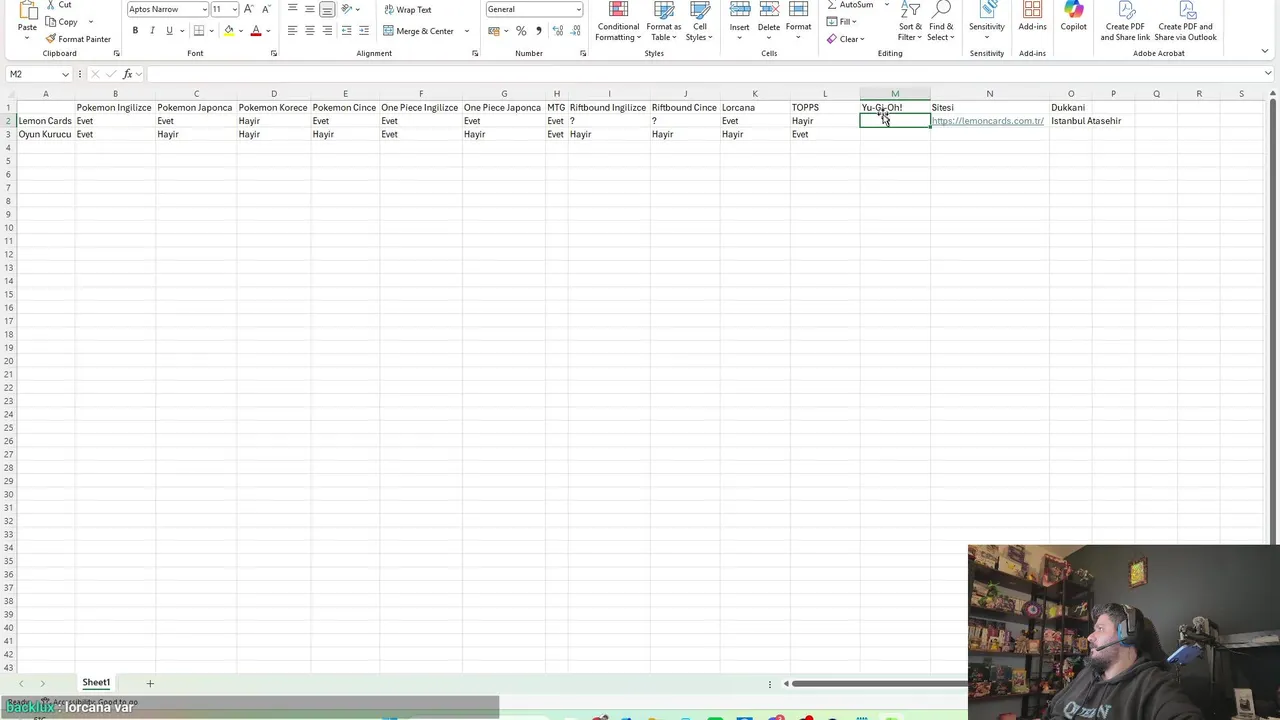Expand the formula bar
Screen dimensions: 1280x720
tap(1268, 74)
